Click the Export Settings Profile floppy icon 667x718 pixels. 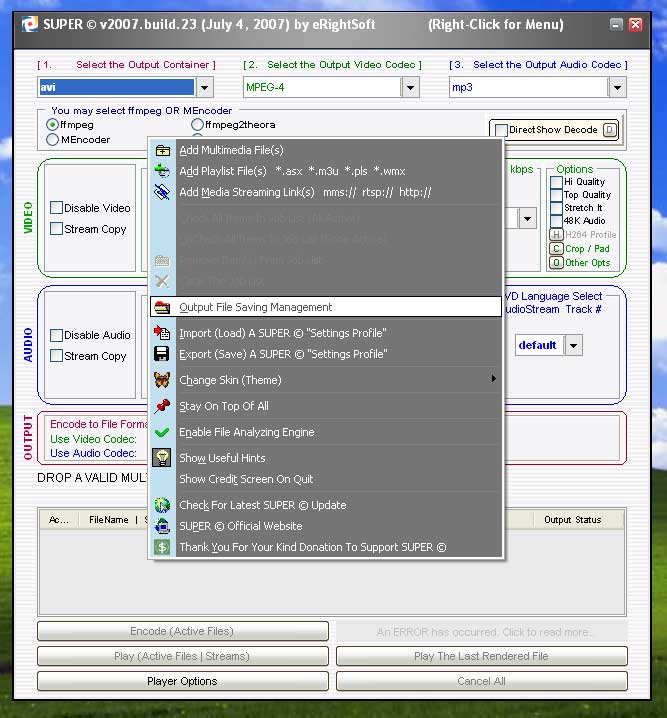point(162,354)
